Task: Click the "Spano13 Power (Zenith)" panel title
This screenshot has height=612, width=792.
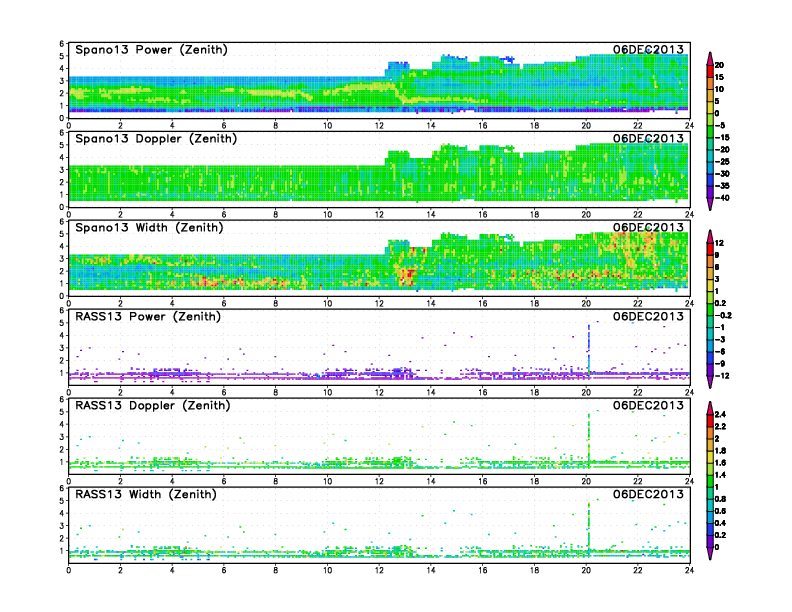Action: (x=151, y=49)
